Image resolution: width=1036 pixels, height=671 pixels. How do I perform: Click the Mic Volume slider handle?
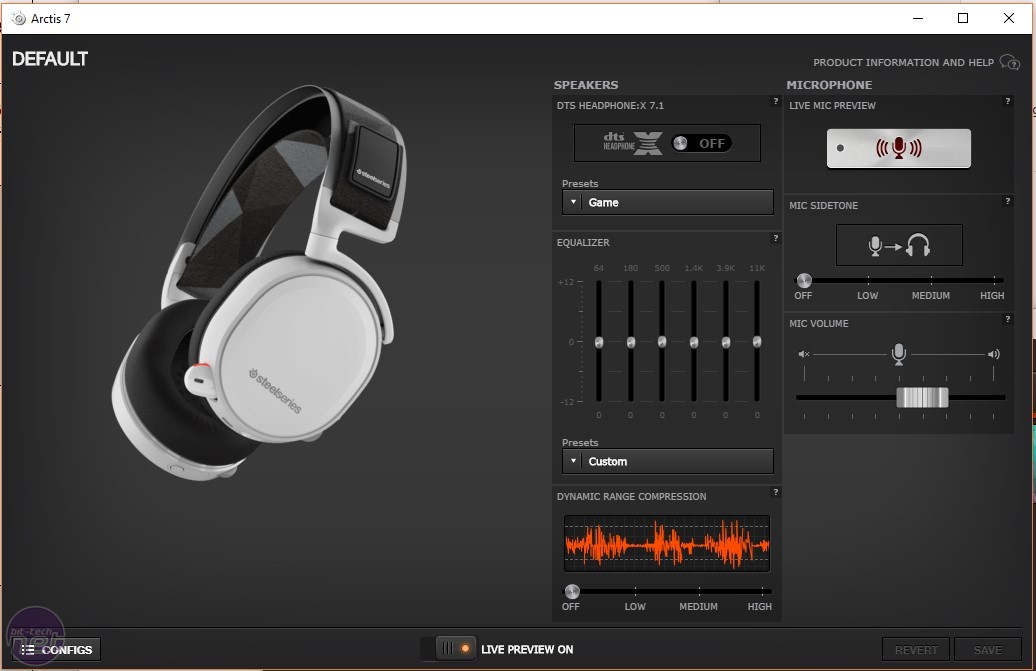922,398
